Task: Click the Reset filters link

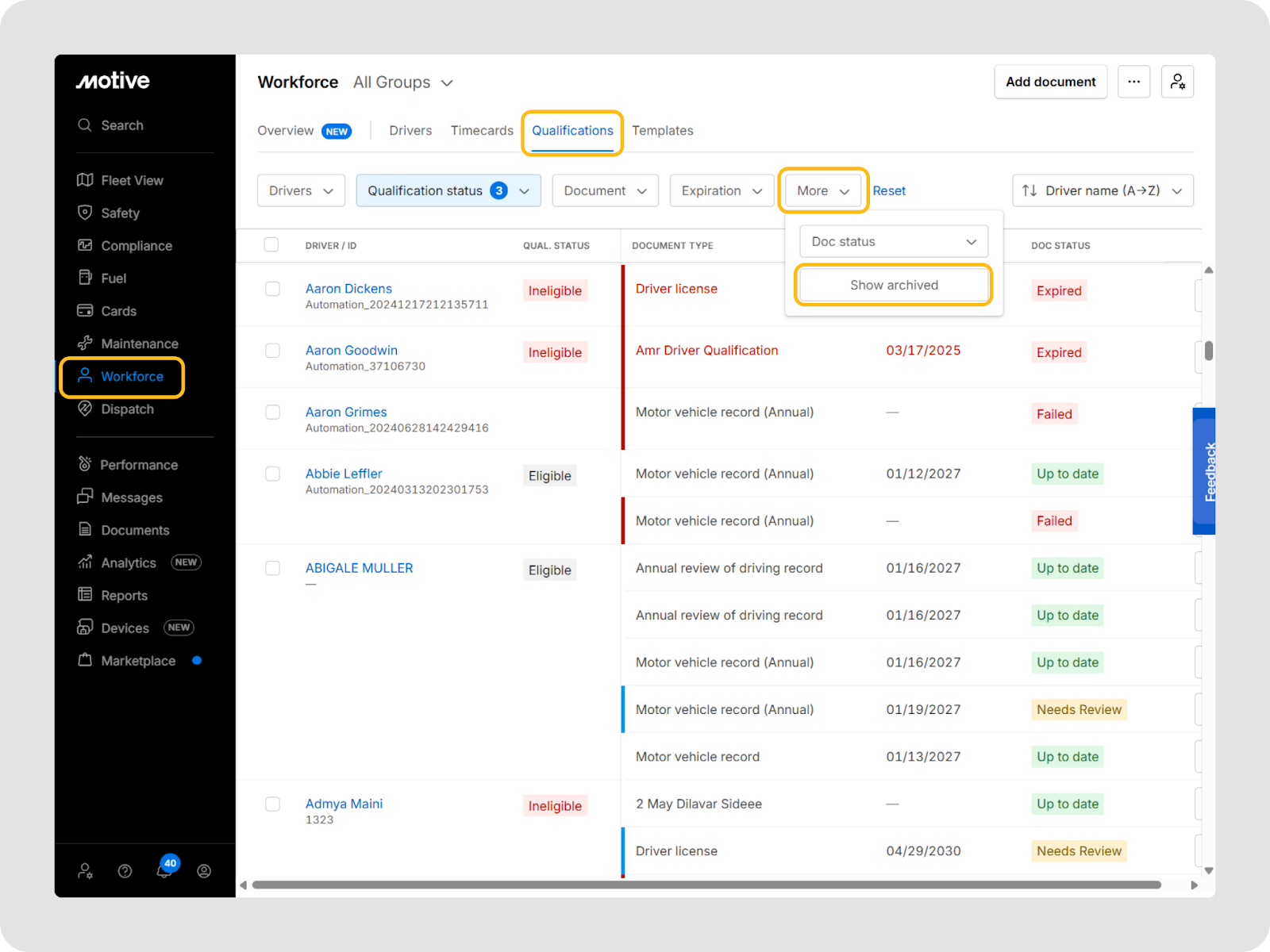Action: [889, 190]
